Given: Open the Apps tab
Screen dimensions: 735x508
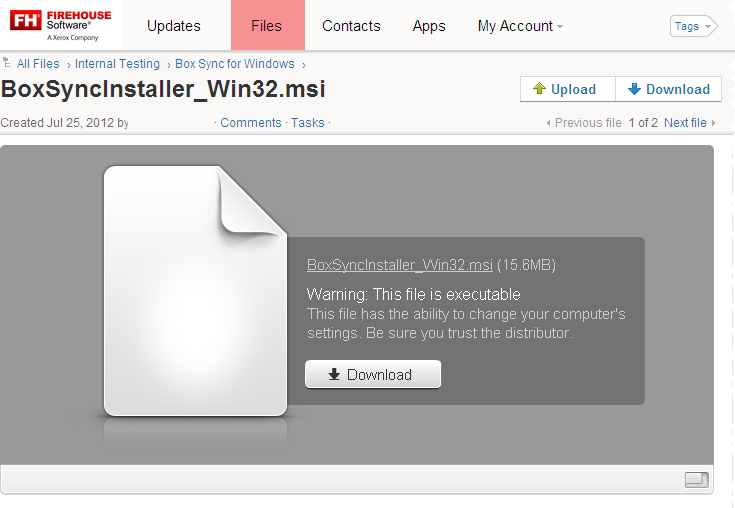Looking at the screenshot, I should (x=429, y=26).
